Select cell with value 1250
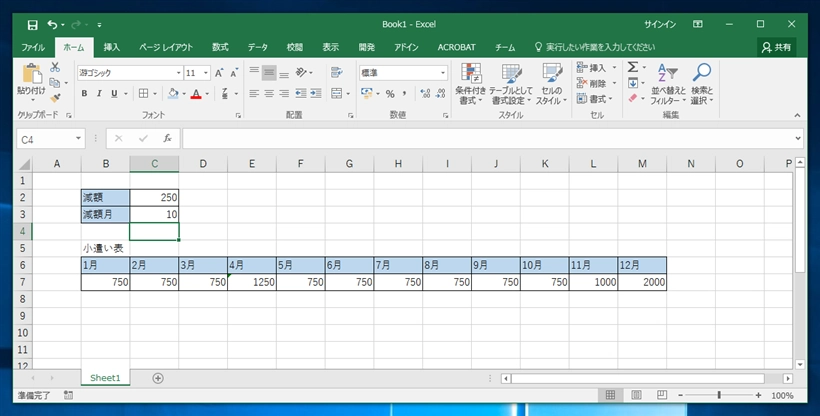The image size is (820, 416). point(252,282)
